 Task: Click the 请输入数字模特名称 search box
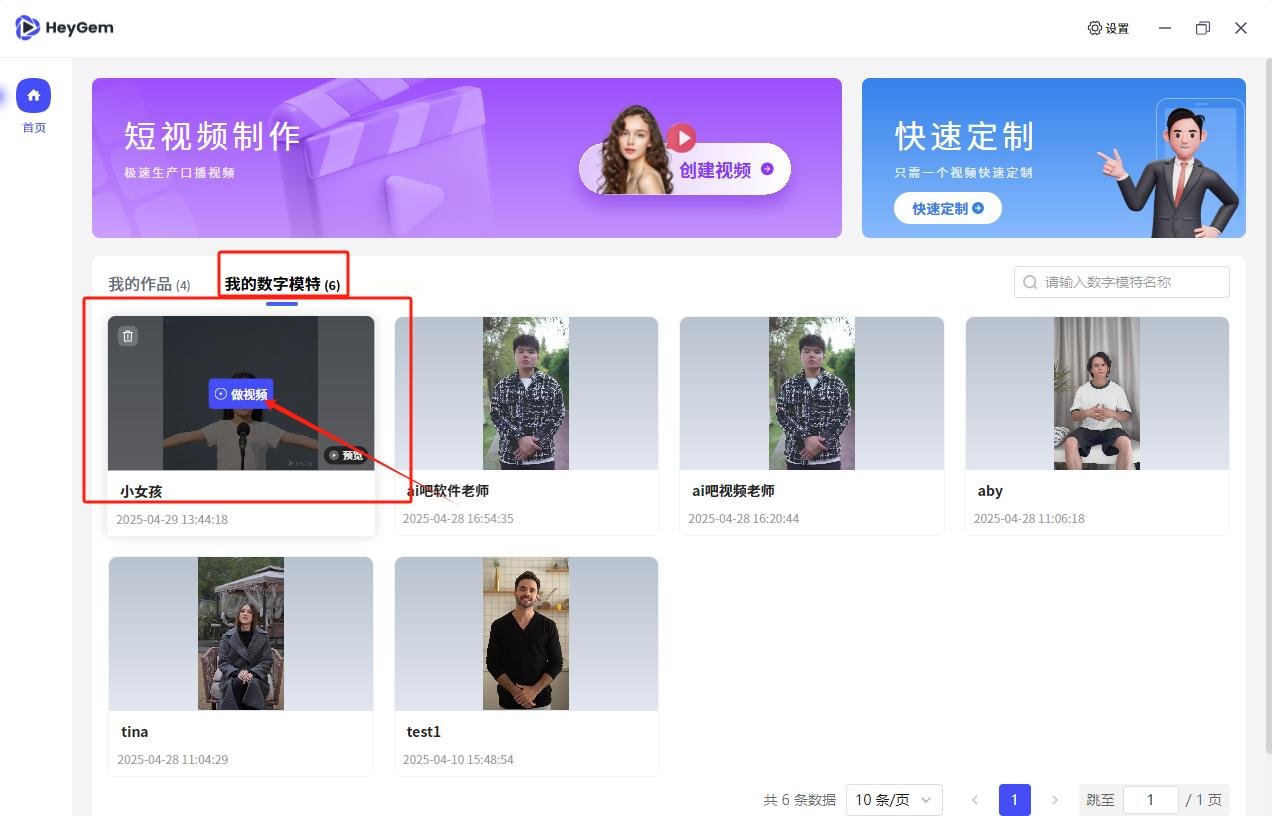click(x=1120, y=282)
